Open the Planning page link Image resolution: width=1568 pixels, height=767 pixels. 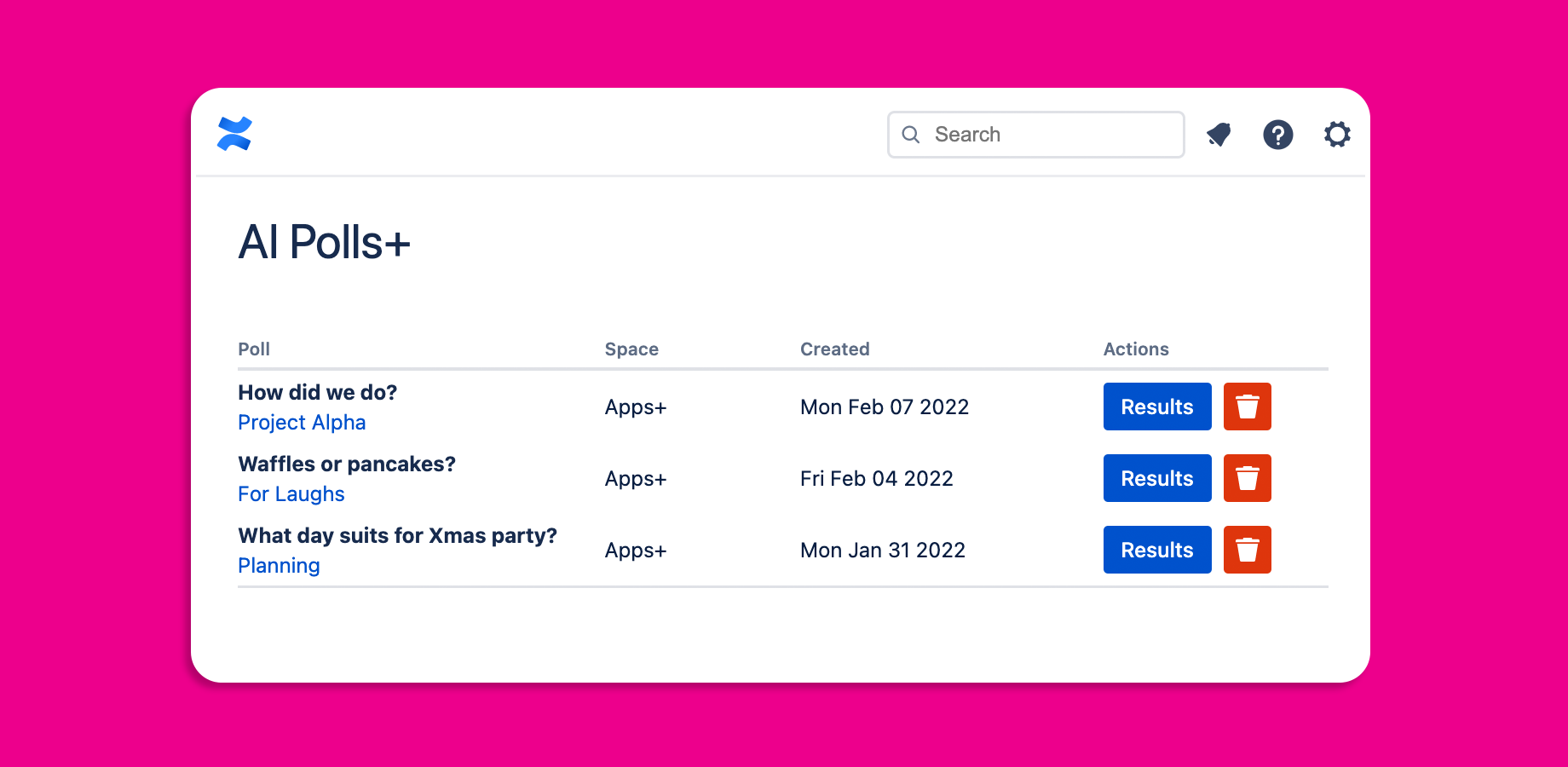click(x=279, y=566)
